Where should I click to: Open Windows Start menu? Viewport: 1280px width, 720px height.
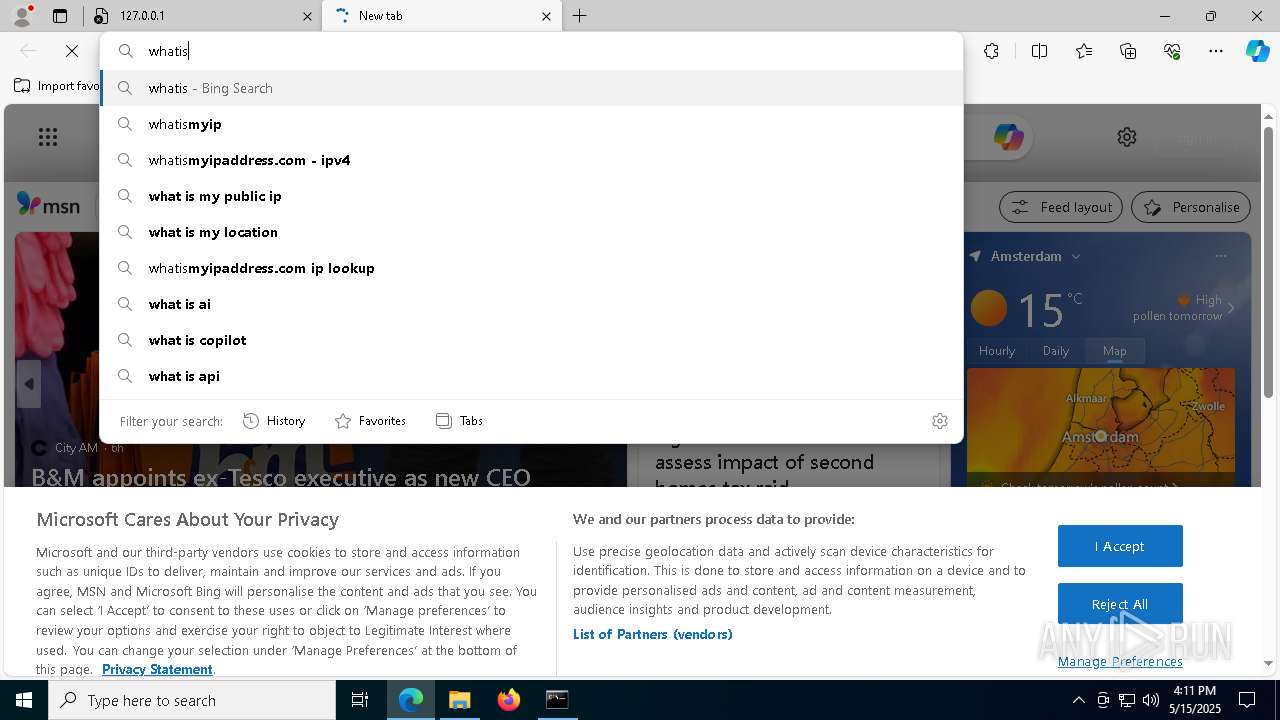24,700
